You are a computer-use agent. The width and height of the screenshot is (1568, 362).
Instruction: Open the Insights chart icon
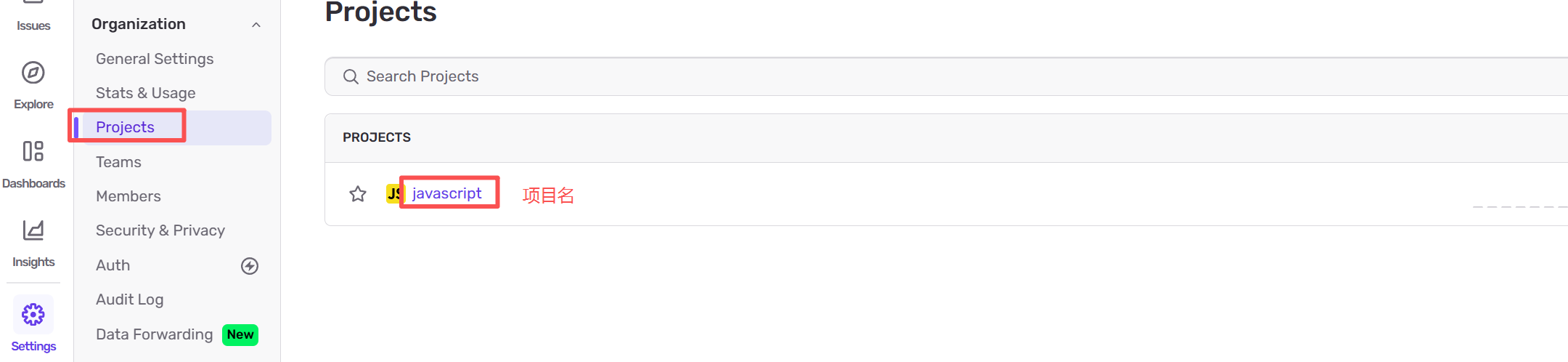click(33, 230)
